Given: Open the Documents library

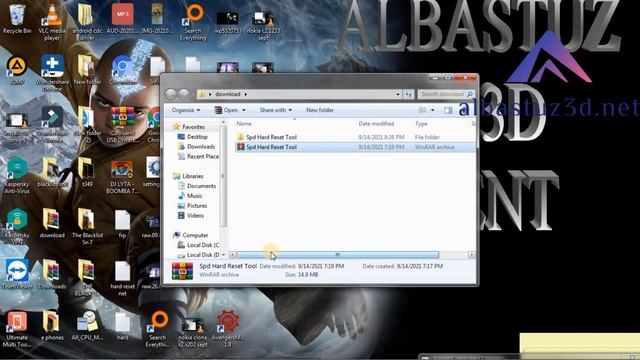Looking at the screenshot, I should pyautogui.click(x=201, y=186).
